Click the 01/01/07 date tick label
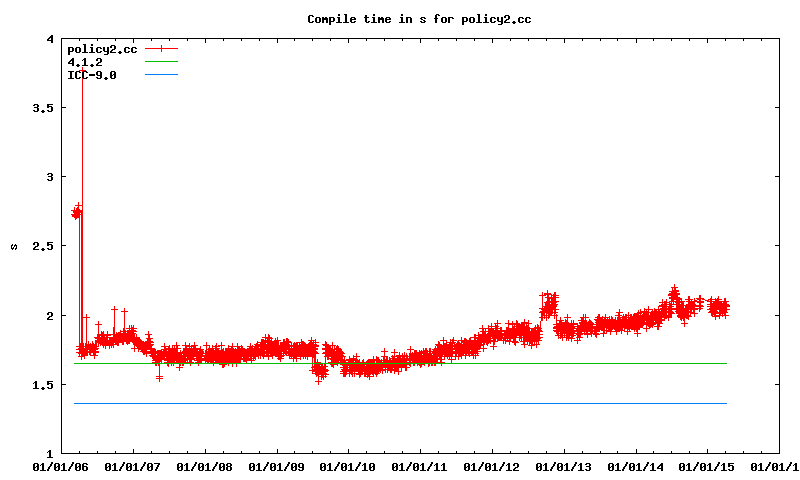Image resolution: width=800 pixels, height=480 pixels. coord(132,466)
